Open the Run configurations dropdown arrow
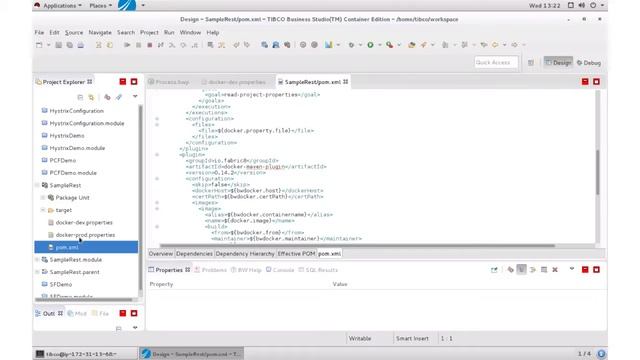Screen dimensions: 640x360 (x=379, y=45)
